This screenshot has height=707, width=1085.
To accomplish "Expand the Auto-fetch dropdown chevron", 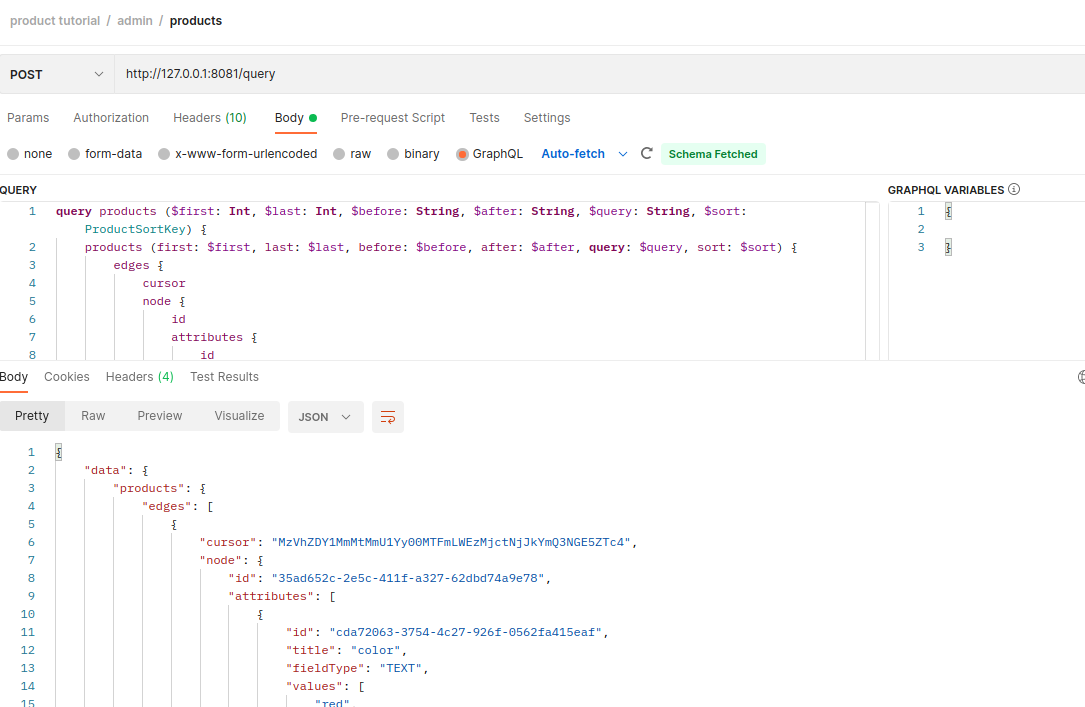I will coord(623,154).
